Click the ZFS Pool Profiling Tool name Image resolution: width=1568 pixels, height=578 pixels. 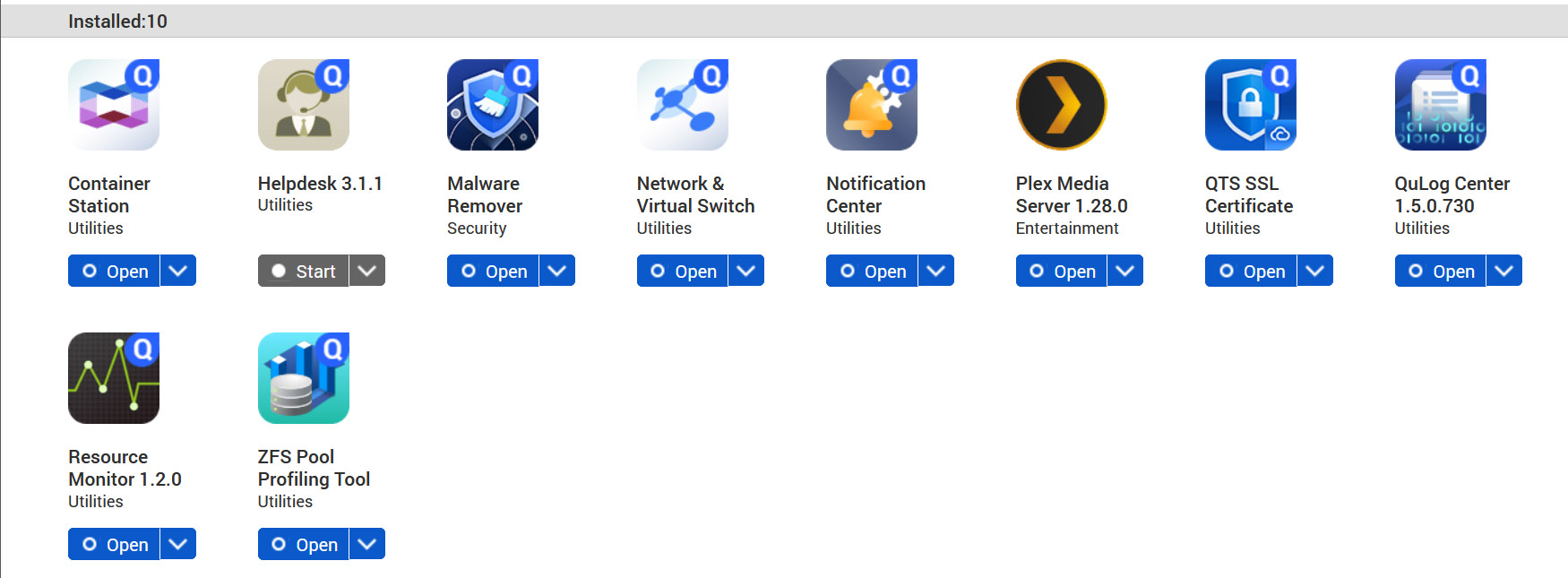[x=314, y=468]
